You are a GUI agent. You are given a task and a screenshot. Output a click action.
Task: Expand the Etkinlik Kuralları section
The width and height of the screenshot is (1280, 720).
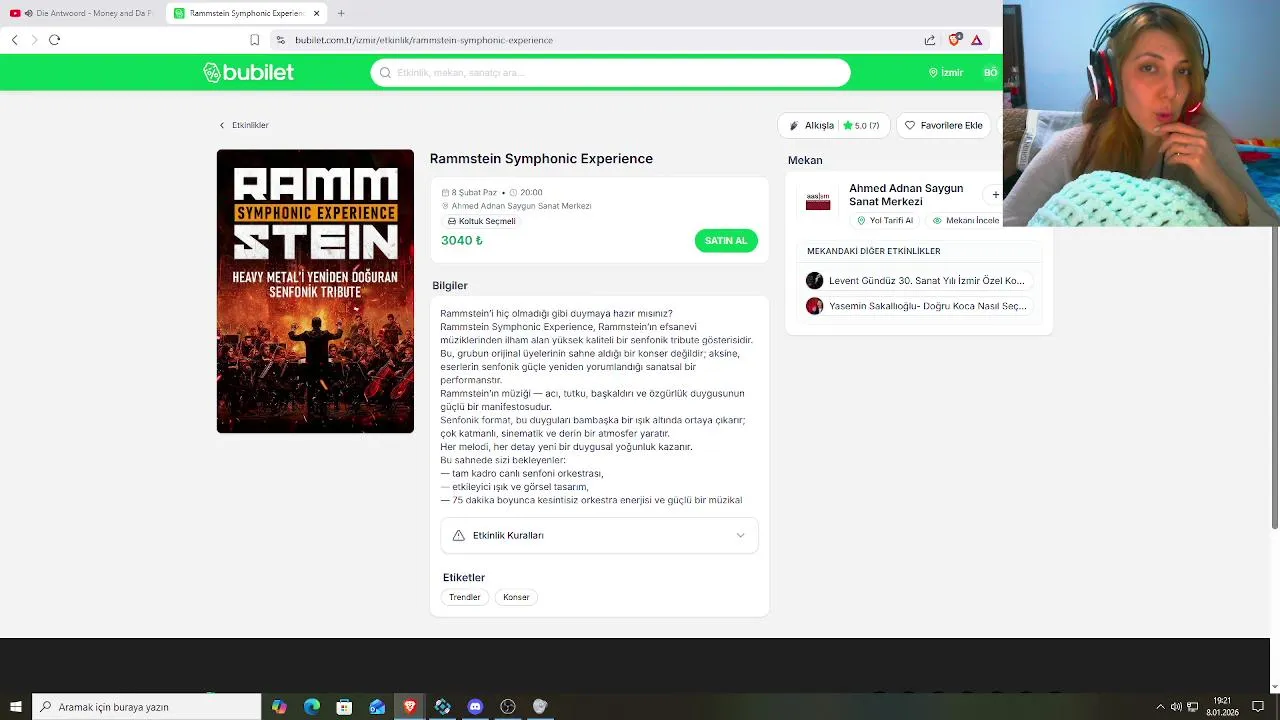coord(599,535)
